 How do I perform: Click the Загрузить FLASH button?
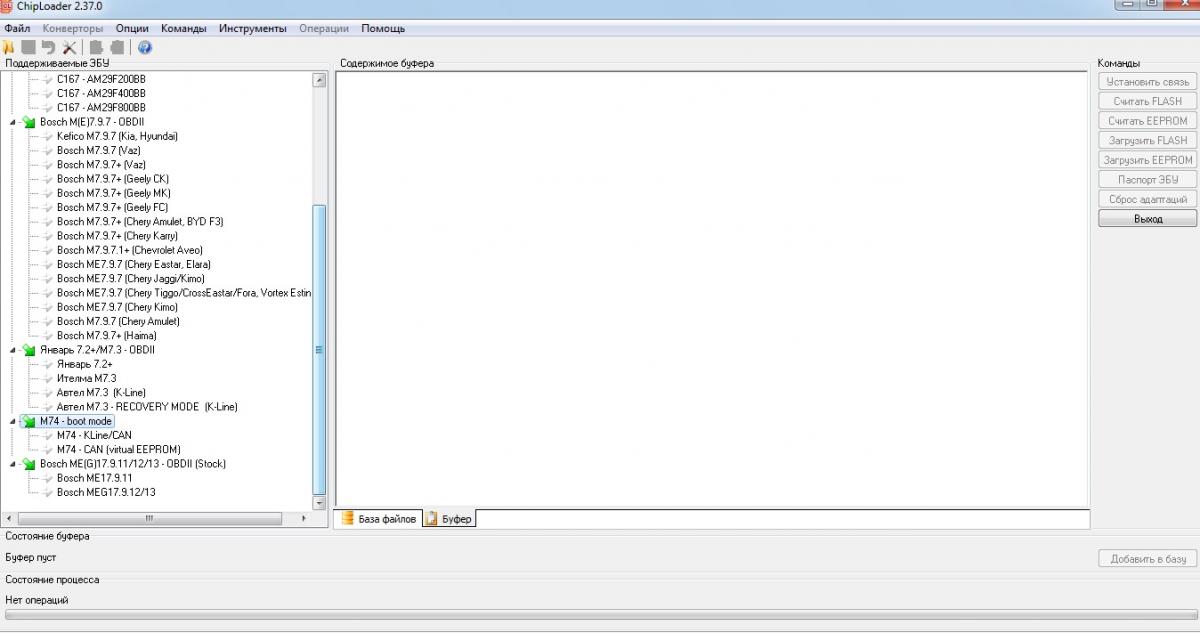point(1148,141)
